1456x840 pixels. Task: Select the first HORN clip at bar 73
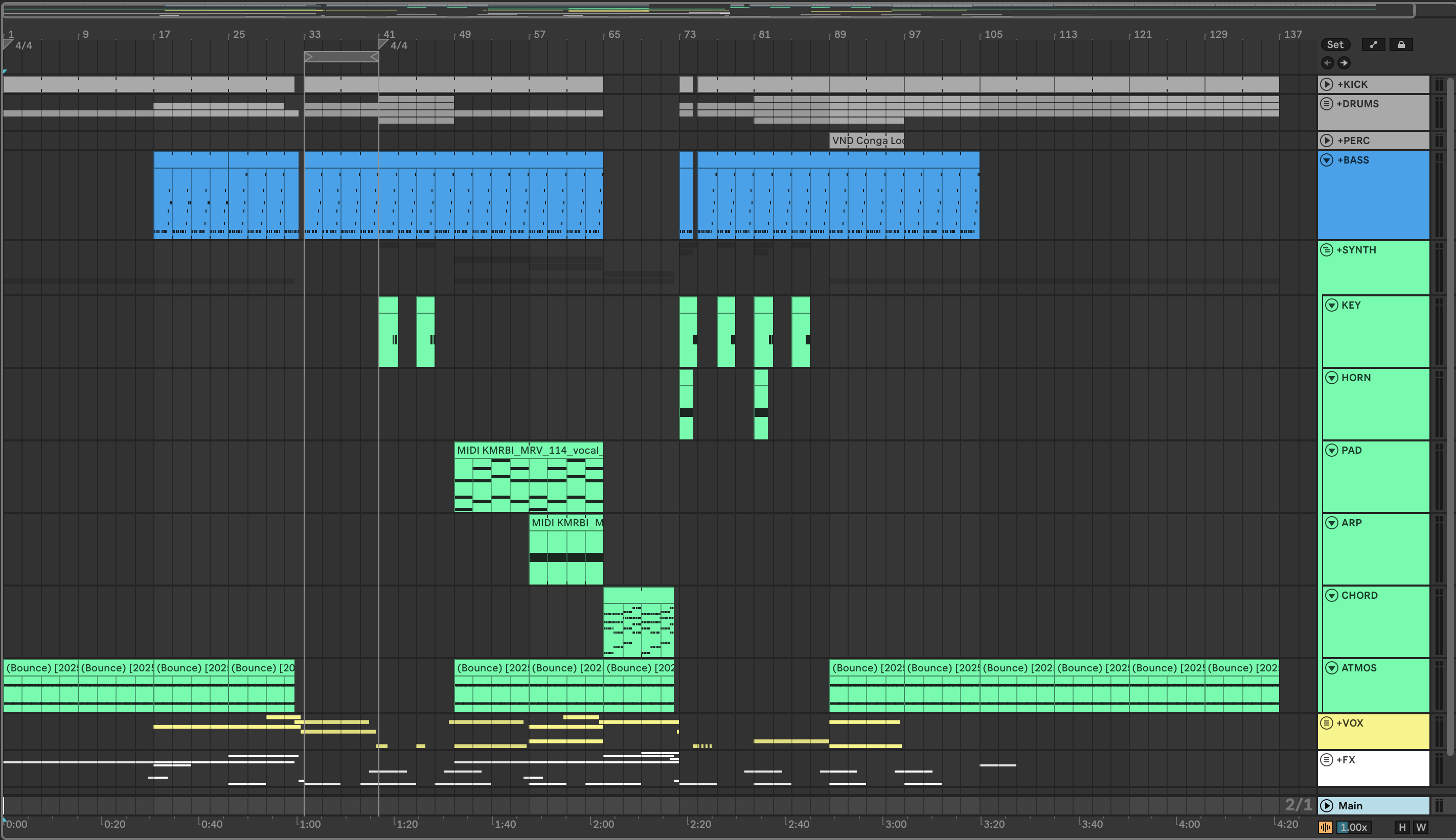(x=686, y=405)
